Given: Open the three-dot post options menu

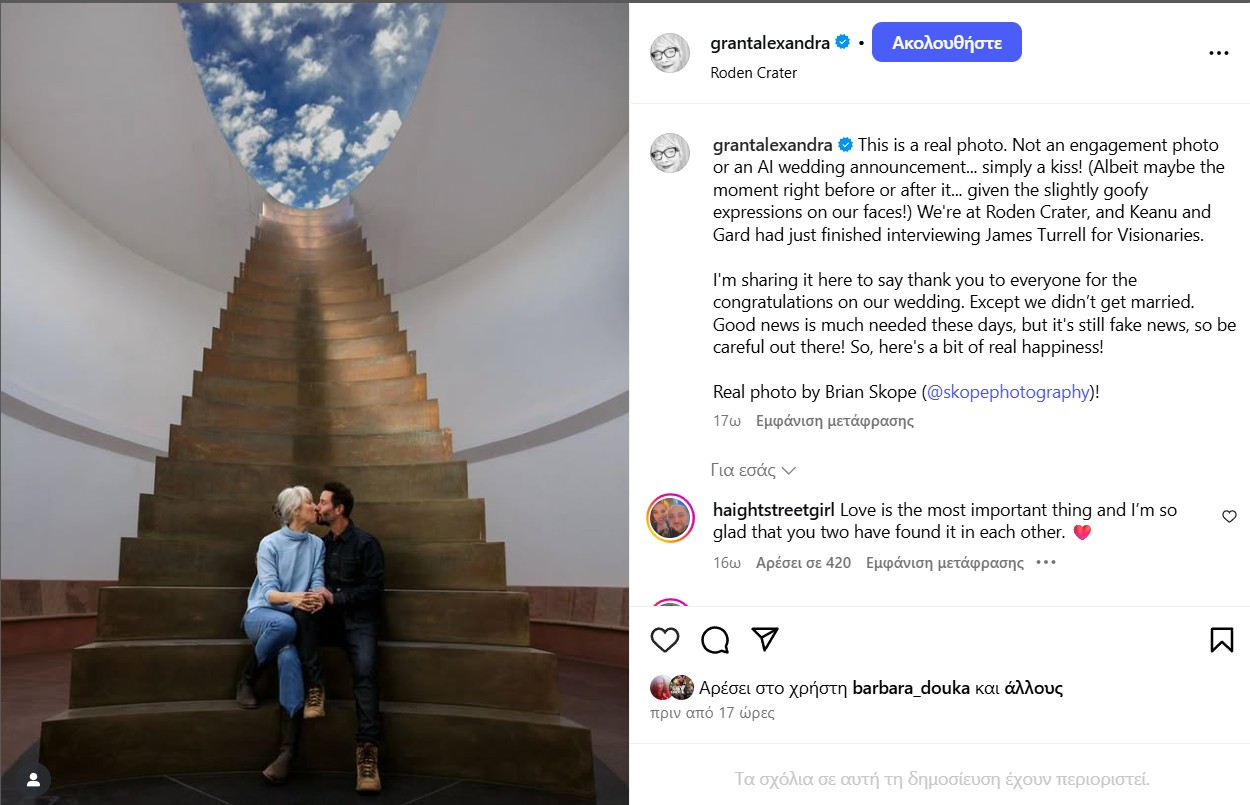Looking at the screenshot, I should point(1218,53).
